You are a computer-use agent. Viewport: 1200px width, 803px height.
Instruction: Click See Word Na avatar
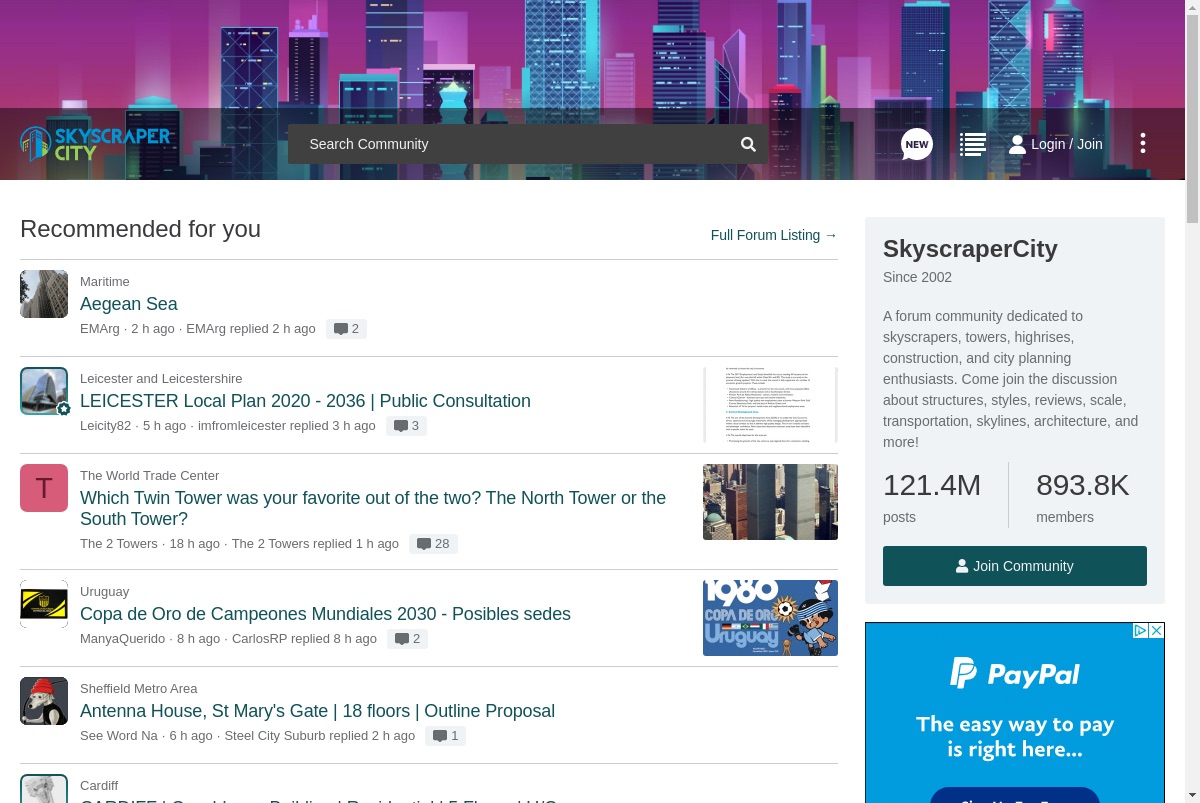pyautogui.click(x=44, y=701)
